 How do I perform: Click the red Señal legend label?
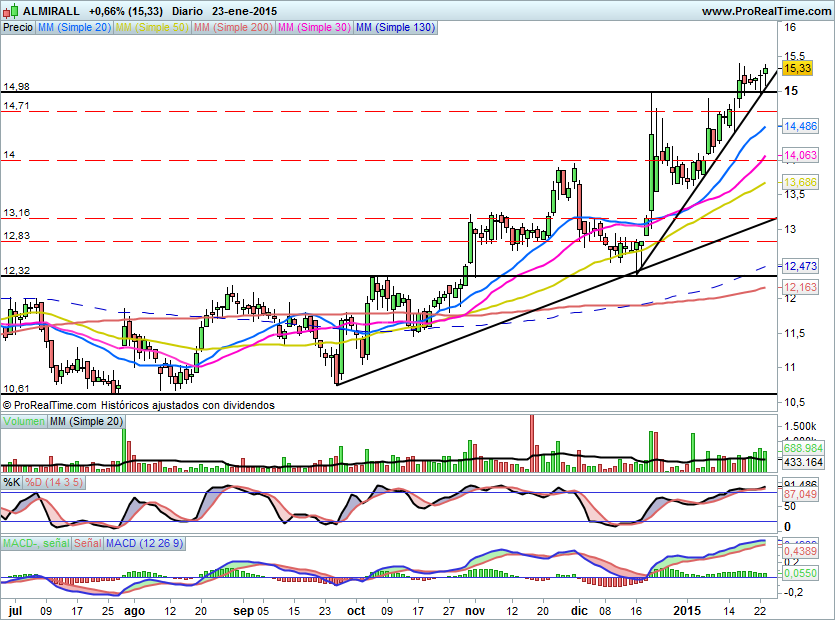pos(87,543)
